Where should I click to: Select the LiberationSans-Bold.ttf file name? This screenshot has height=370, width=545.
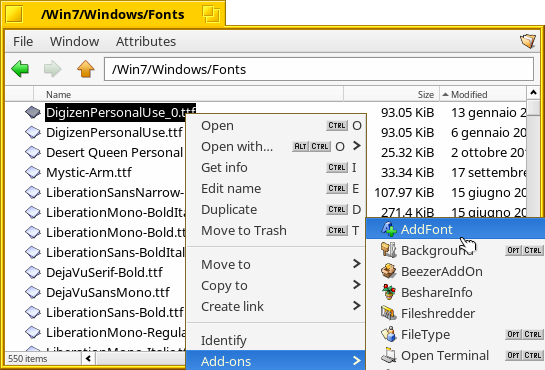tap(115, 312)
